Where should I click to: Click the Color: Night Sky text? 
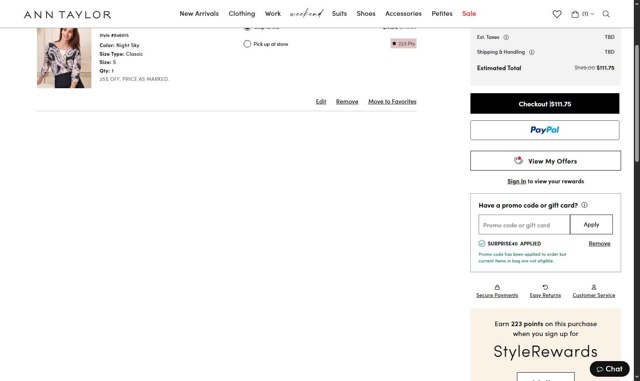[119, 45]
